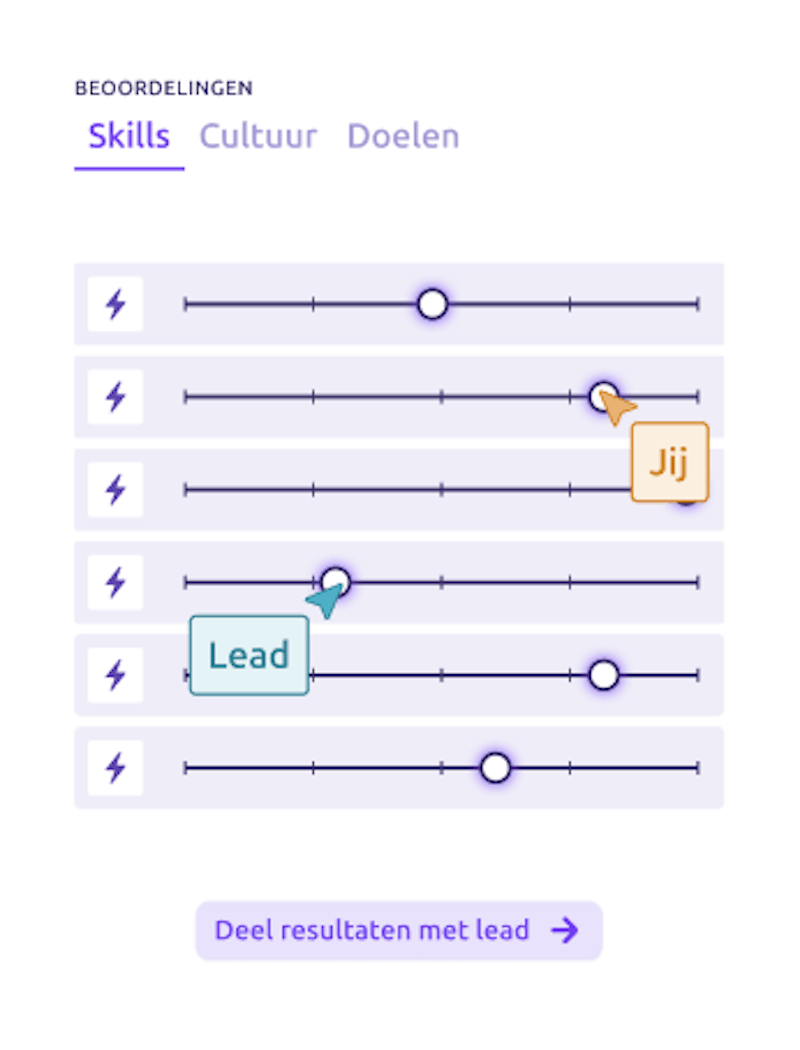The image size is (800, 1050).
Task: Click the lightning icon in the third row
Action: tap(116, 490)
